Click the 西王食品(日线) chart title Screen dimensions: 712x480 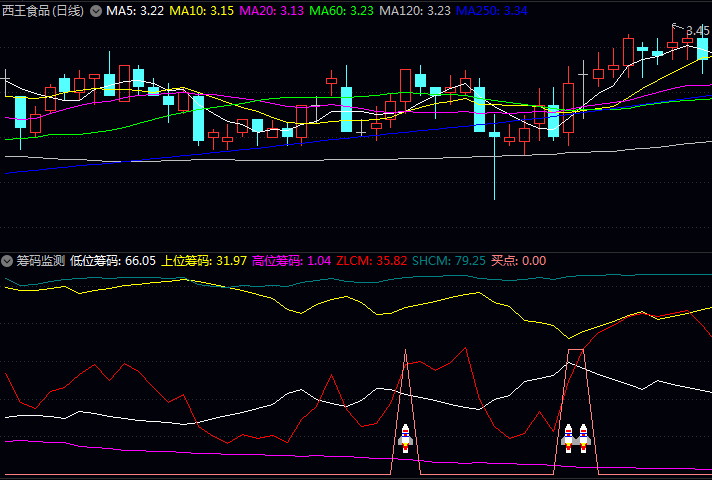click(x=44, y=11)
